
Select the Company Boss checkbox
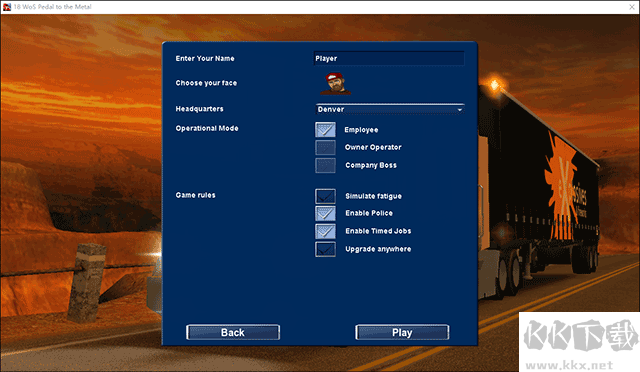tap(325, 165)
